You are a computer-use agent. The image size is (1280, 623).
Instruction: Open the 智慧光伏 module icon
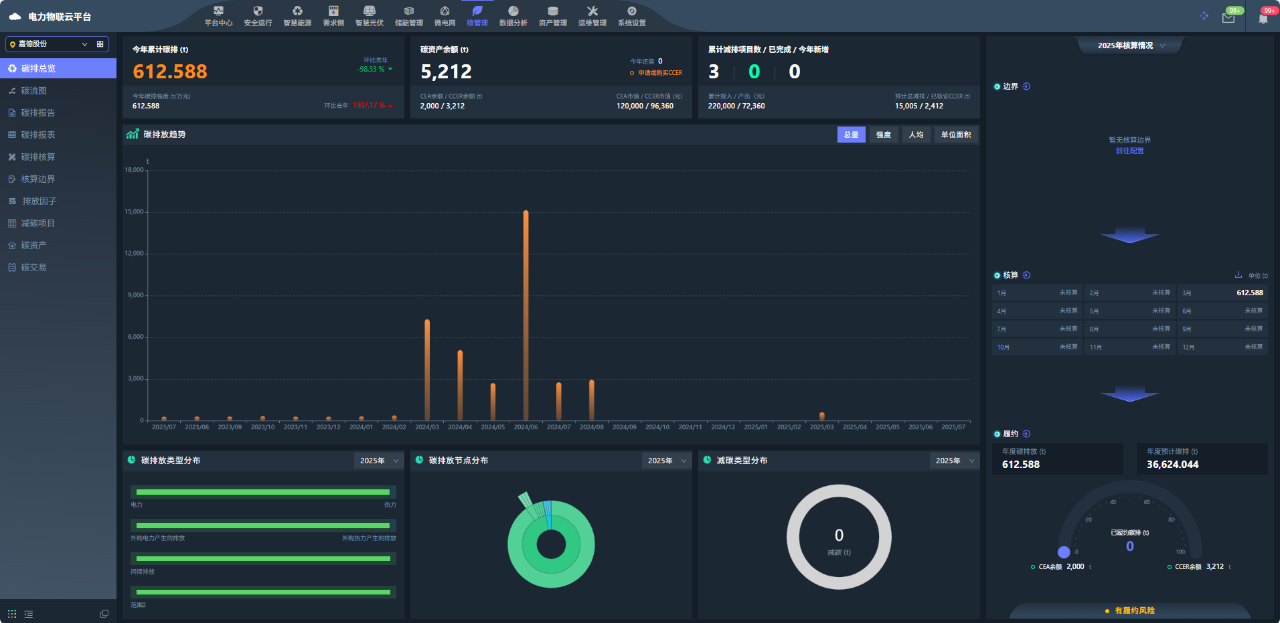tap(369, 11)
